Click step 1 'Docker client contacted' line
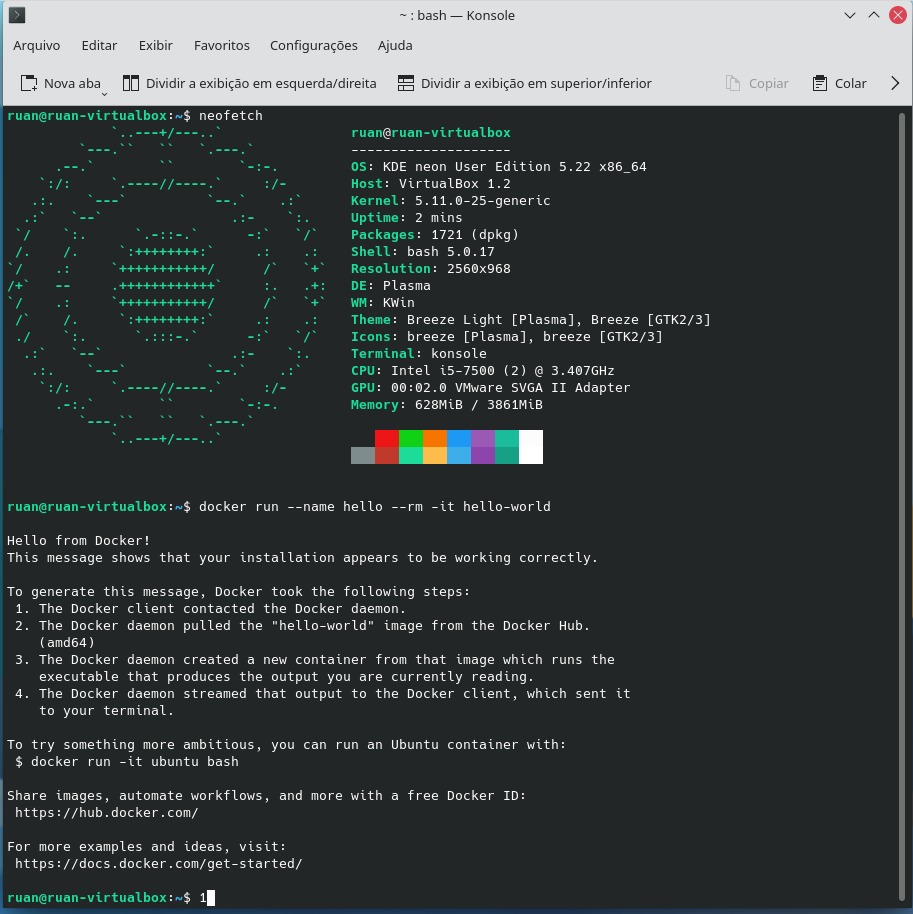Image resolution: width=913 pixels, height=914 pixels. click(x=210, y=609)
